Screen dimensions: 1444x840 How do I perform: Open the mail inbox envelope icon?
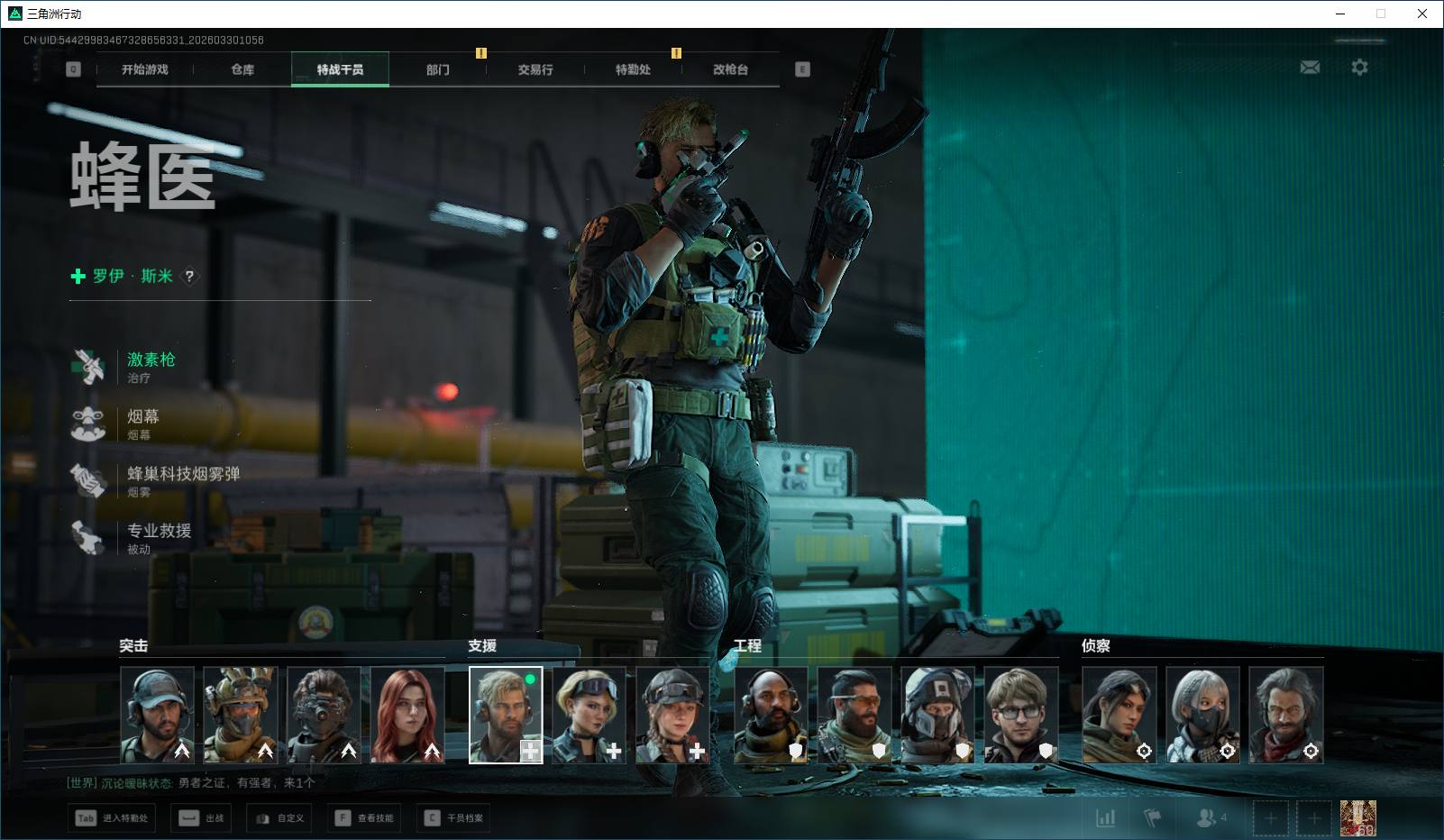coord(1310,68)
